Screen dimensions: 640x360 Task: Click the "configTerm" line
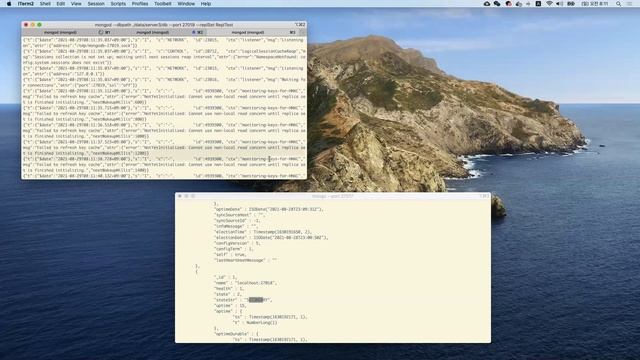[234, 249]
